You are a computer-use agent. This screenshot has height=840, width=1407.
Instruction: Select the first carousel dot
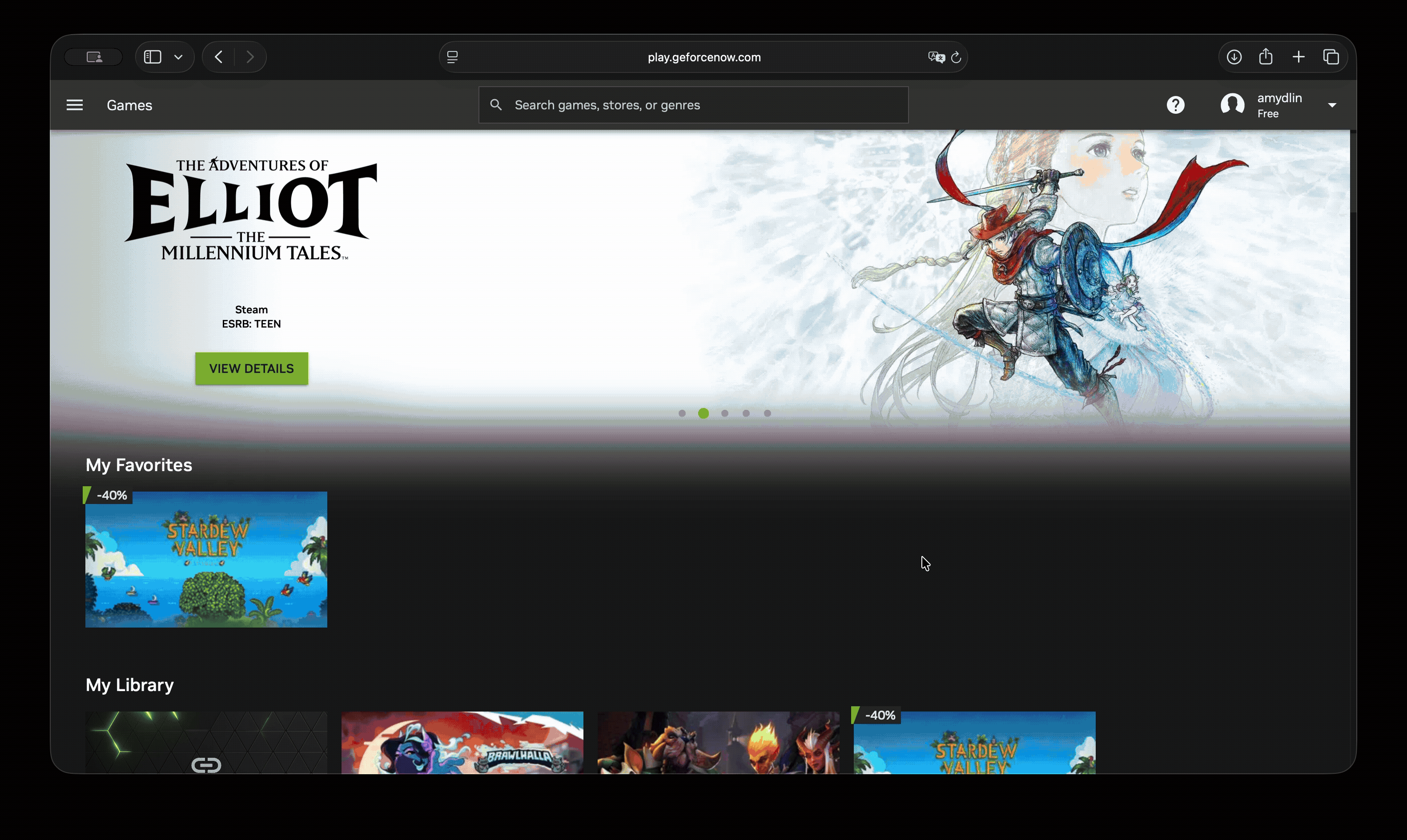tap(682, 413)
